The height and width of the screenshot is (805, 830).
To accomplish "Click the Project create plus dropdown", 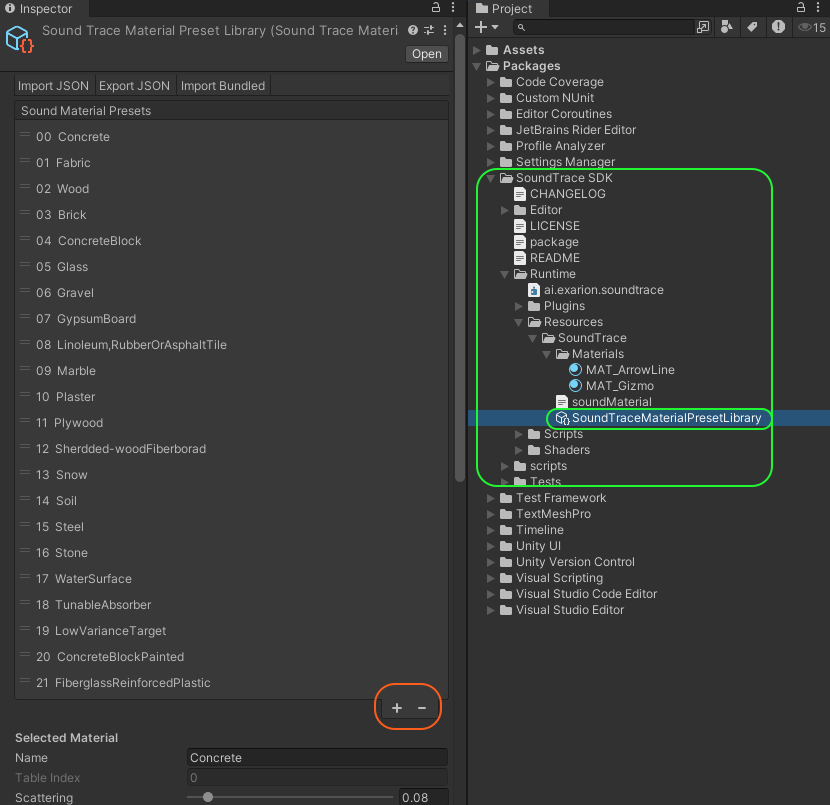I will [x=486, y=27].
